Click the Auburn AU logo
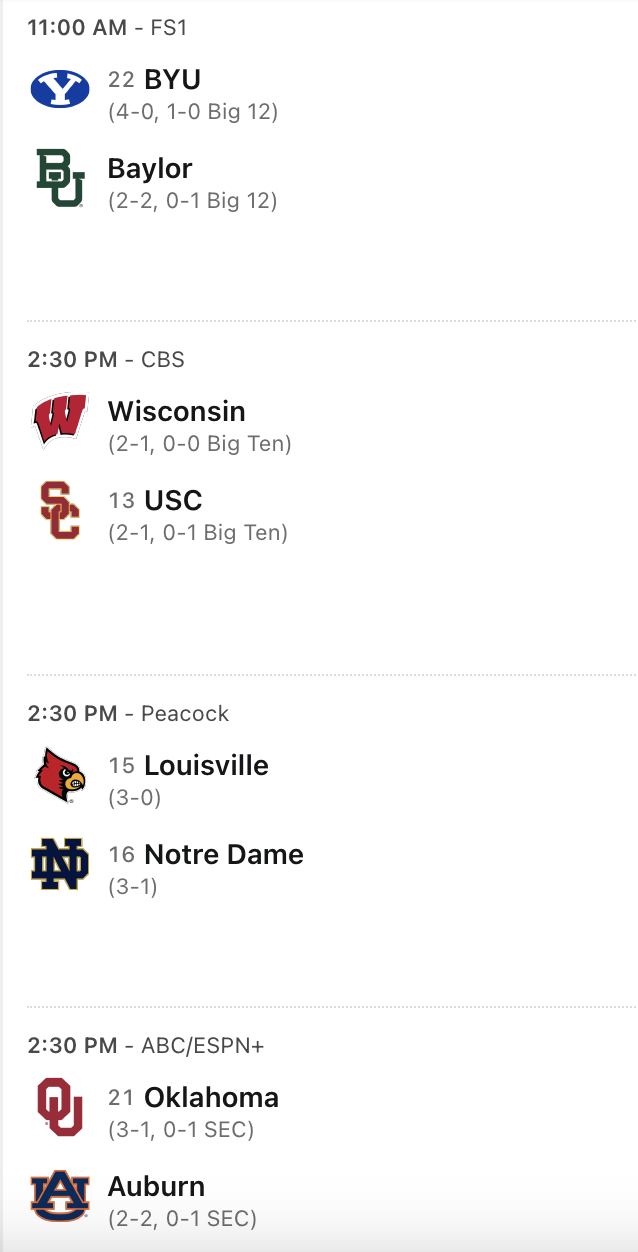Viewport: 638px width, 1252px height. pyautogui.click(x=60, y=1196)
